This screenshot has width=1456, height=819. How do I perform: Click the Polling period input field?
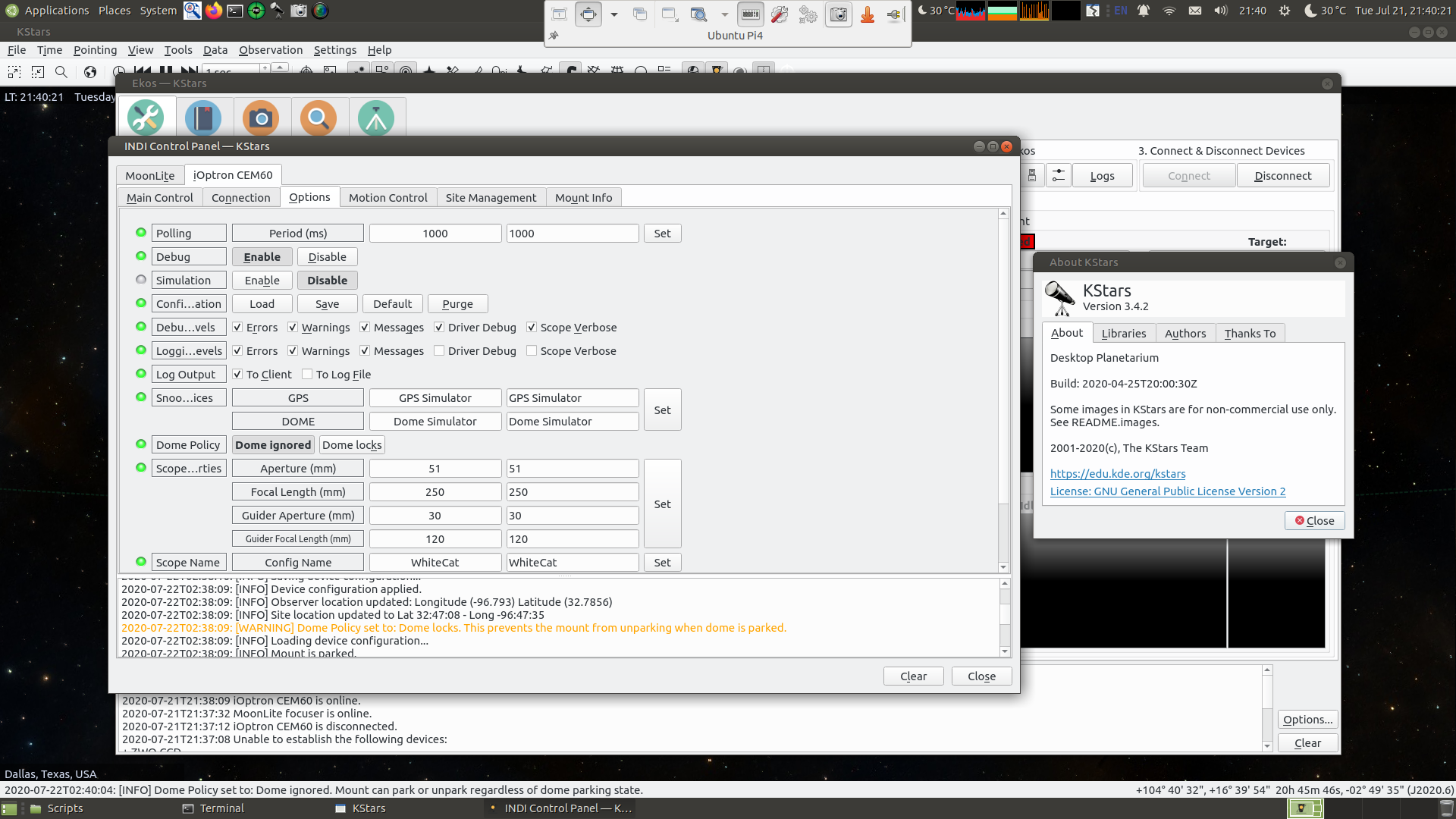(573, 234)
